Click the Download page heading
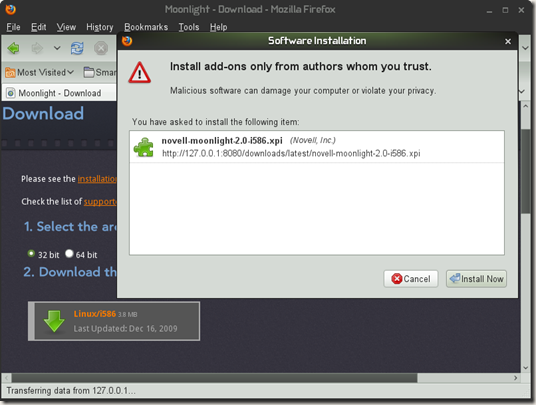Image resolution: width=536 pixels, height=405 pixels. tap(43, 113)
